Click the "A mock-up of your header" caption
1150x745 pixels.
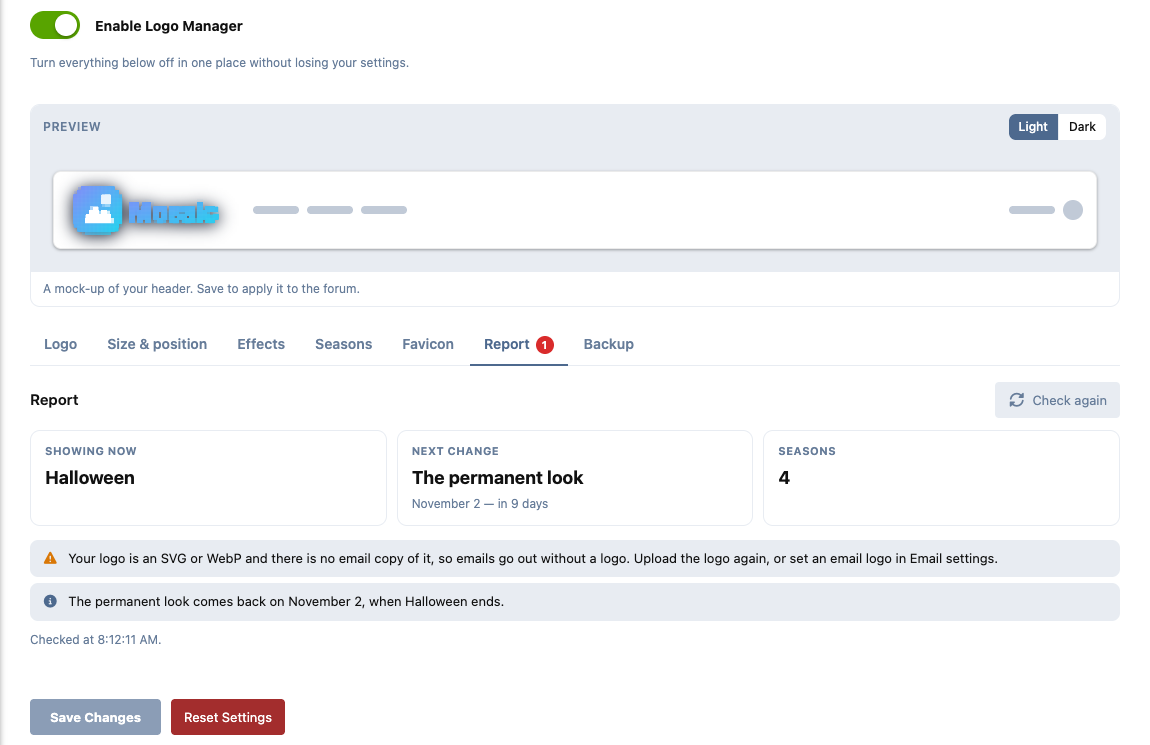click(x=201, y=289)
